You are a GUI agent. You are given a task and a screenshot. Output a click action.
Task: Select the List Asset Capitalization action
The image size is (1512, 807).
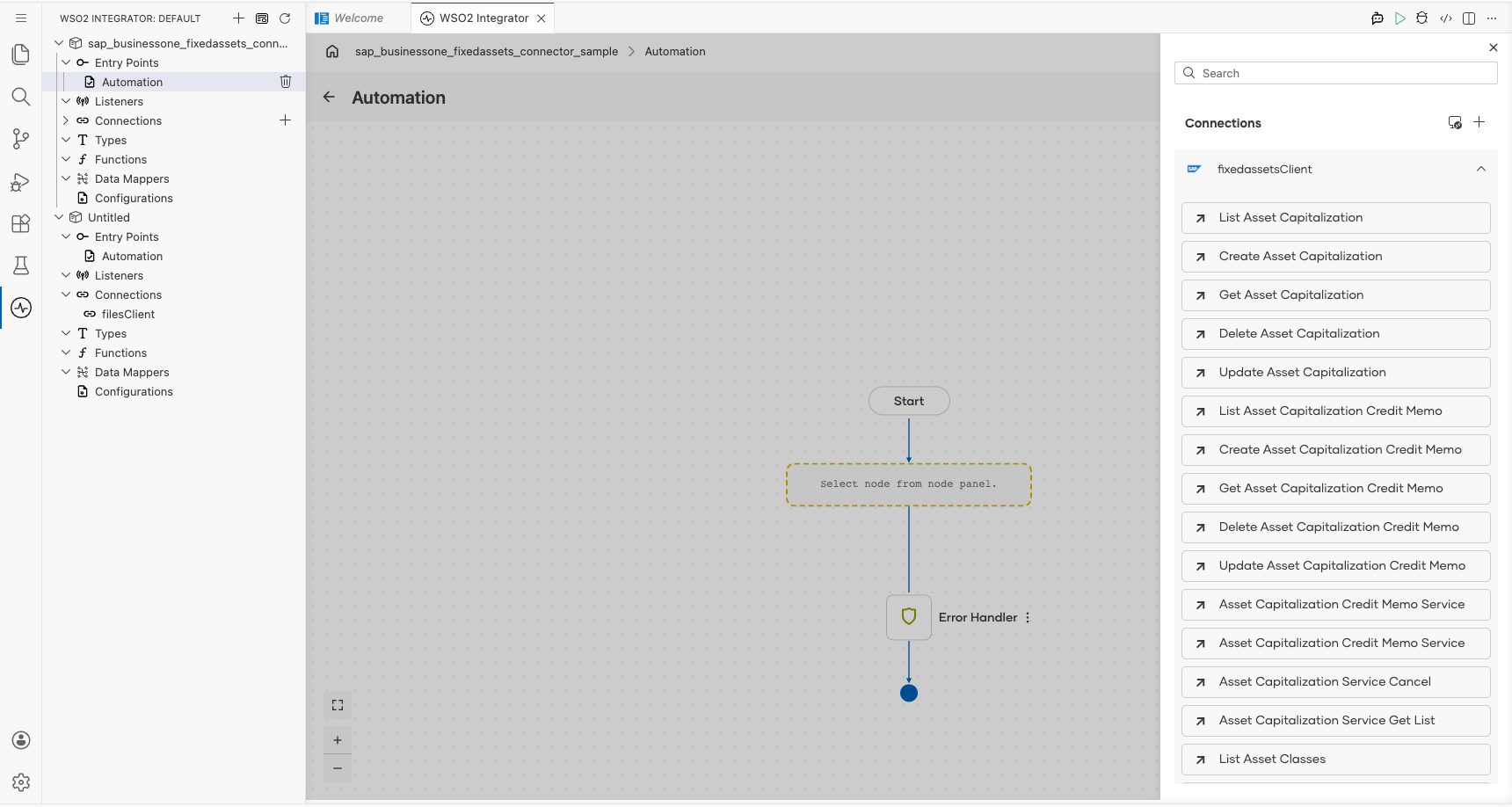[x=1335, y=218]
